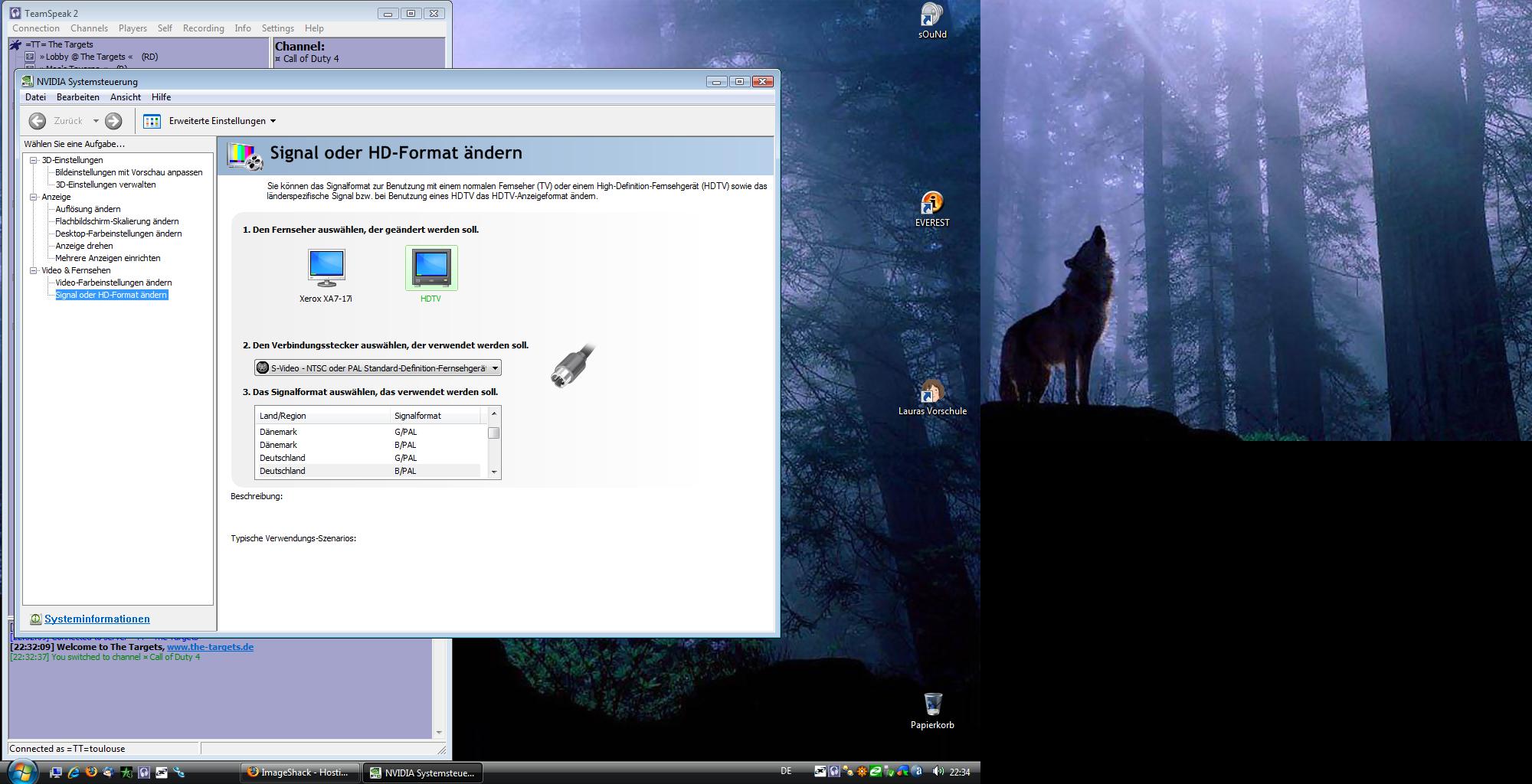Launch Internet Explorer from quick launch
This screenshot has height=784, width=1532.
point(74,773)
